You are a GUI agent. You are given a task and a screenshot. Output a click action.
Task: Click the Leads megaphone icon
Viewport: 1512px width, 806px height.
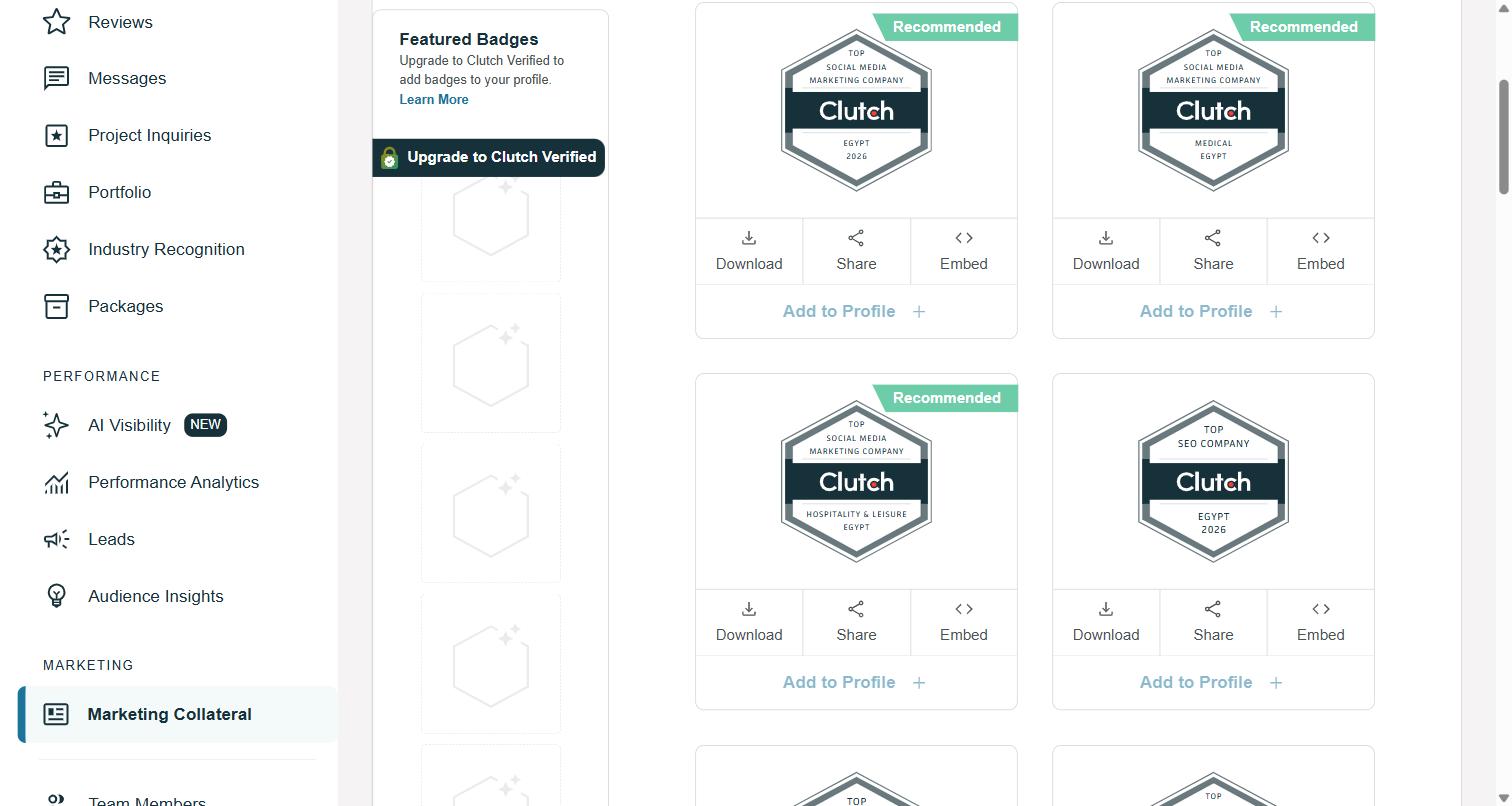point(57,539)
